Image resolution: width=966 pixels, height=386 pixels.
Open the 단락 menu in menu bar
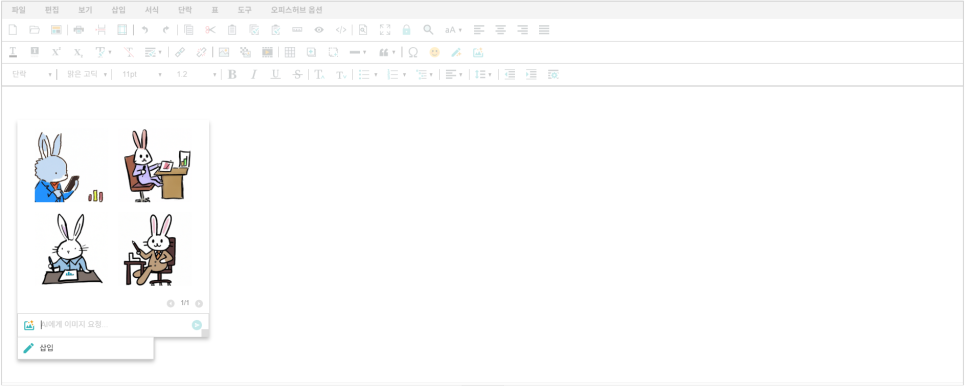click(185, 10)
